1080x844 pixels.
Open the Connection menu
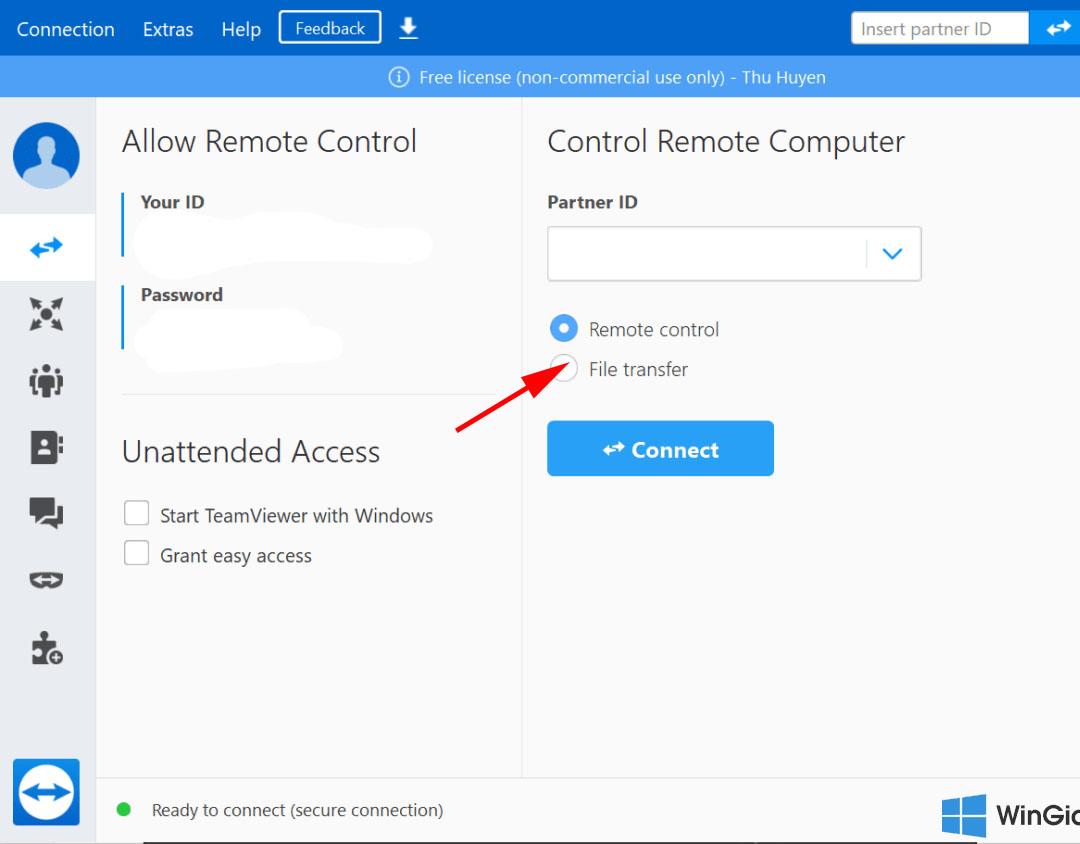tap(65, 29)
